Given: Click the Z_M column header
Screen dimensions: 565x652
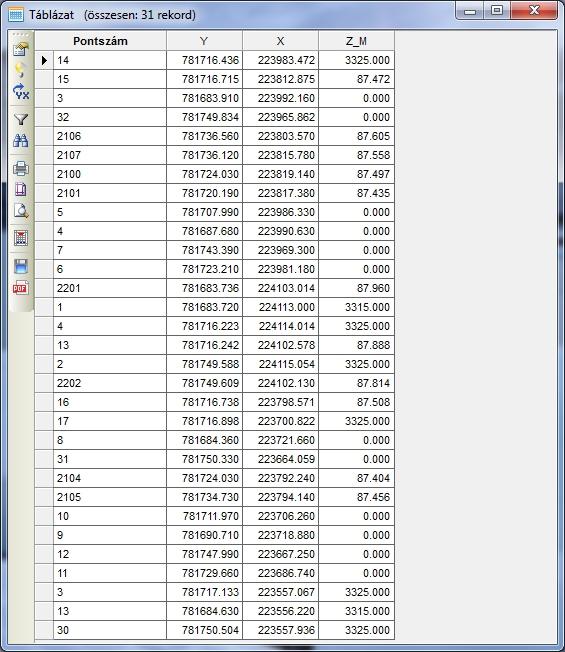Looking at the screenshot, I should coord(356,41).
